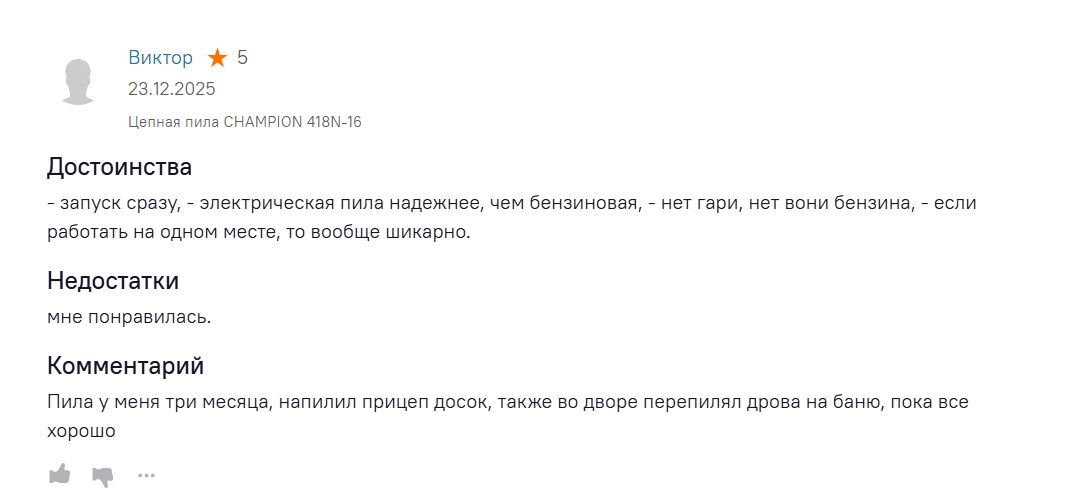Click the text 'запуск сразу' in advantages
The image size is (1081, 499).
pos(118,203)
